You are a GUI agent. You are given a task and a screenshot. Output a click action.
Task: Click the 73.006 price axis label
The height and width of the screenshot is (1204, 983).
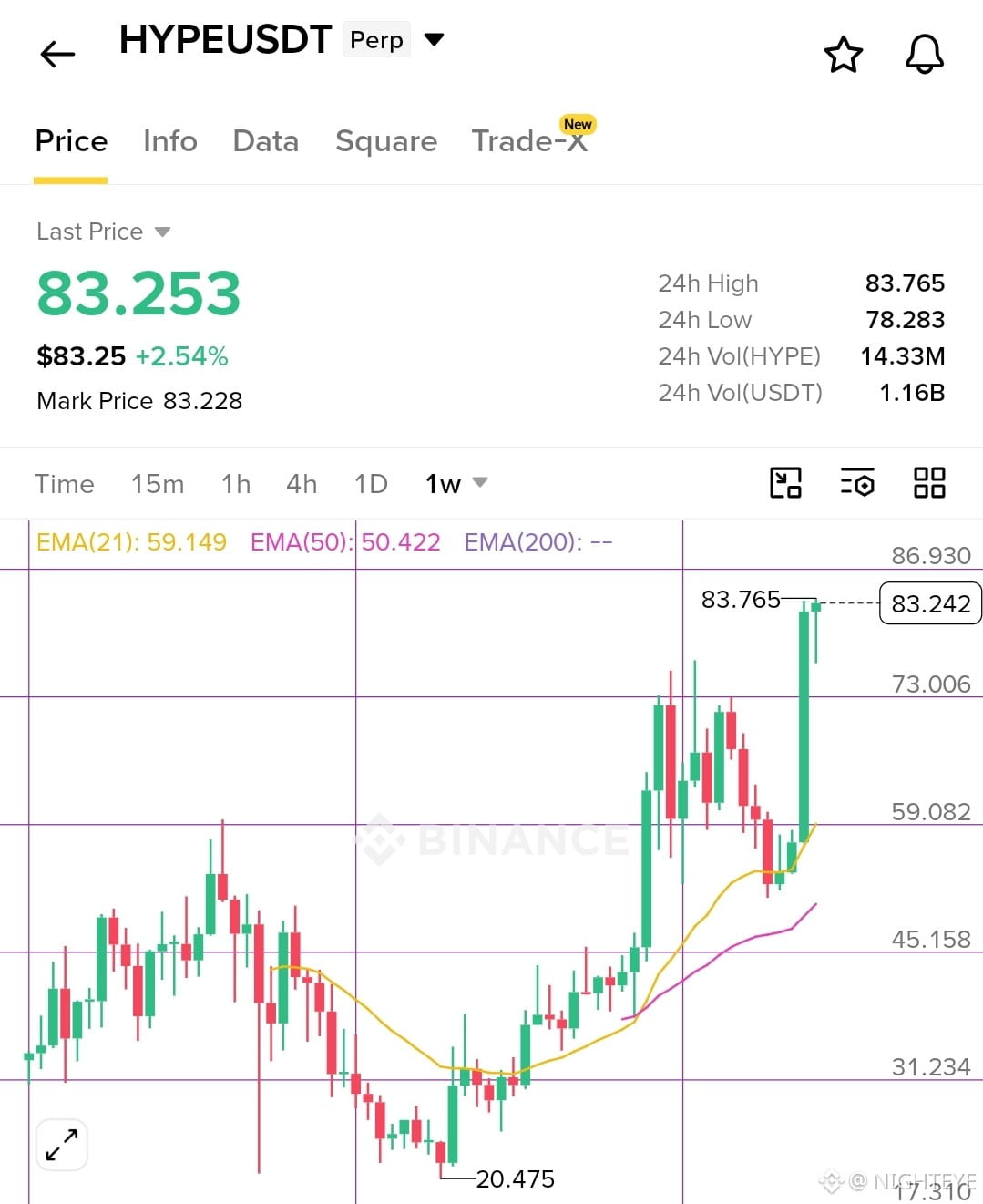(931, 684)
